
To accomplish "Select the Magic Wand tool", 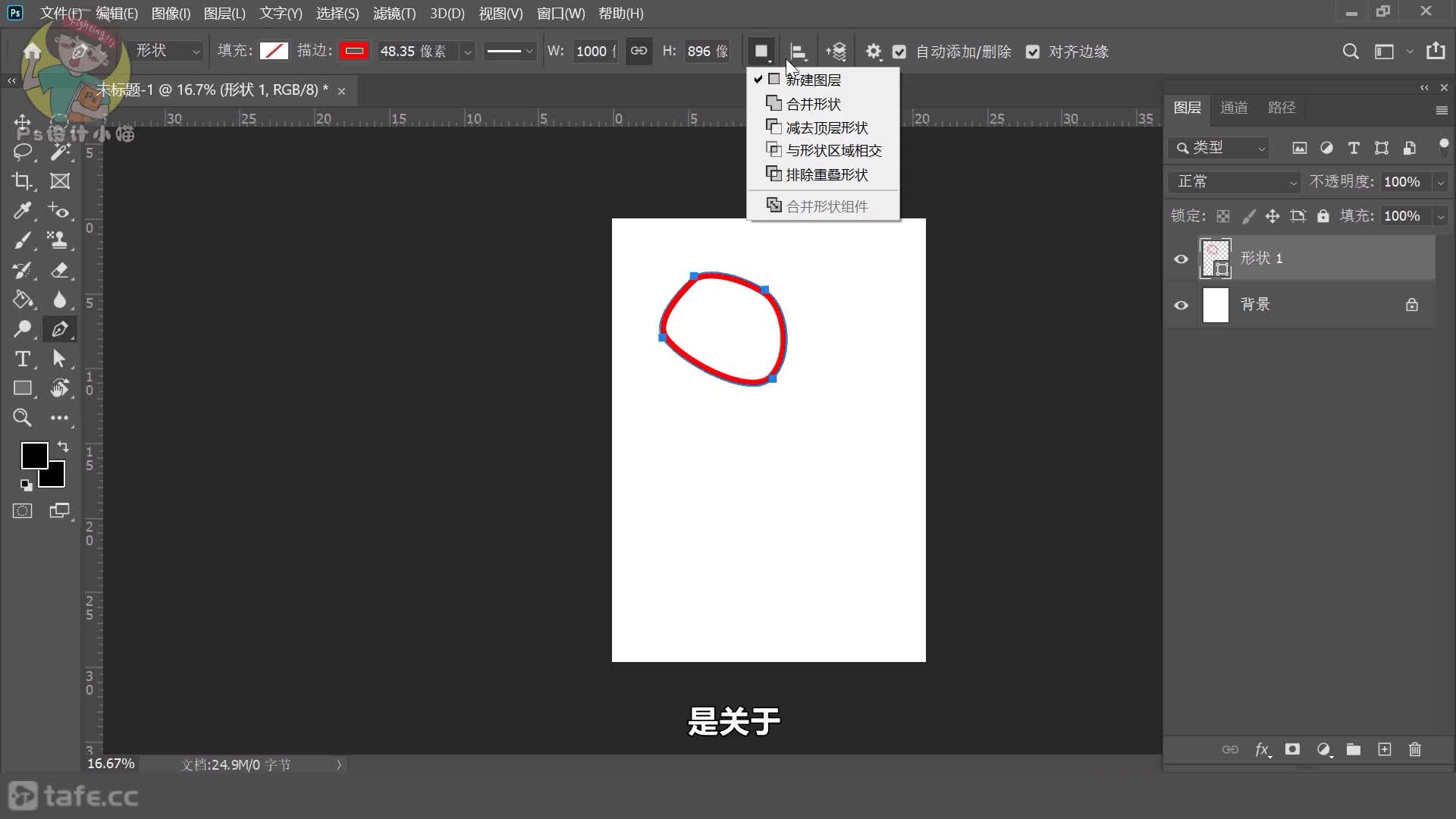I will pos(60,152).
